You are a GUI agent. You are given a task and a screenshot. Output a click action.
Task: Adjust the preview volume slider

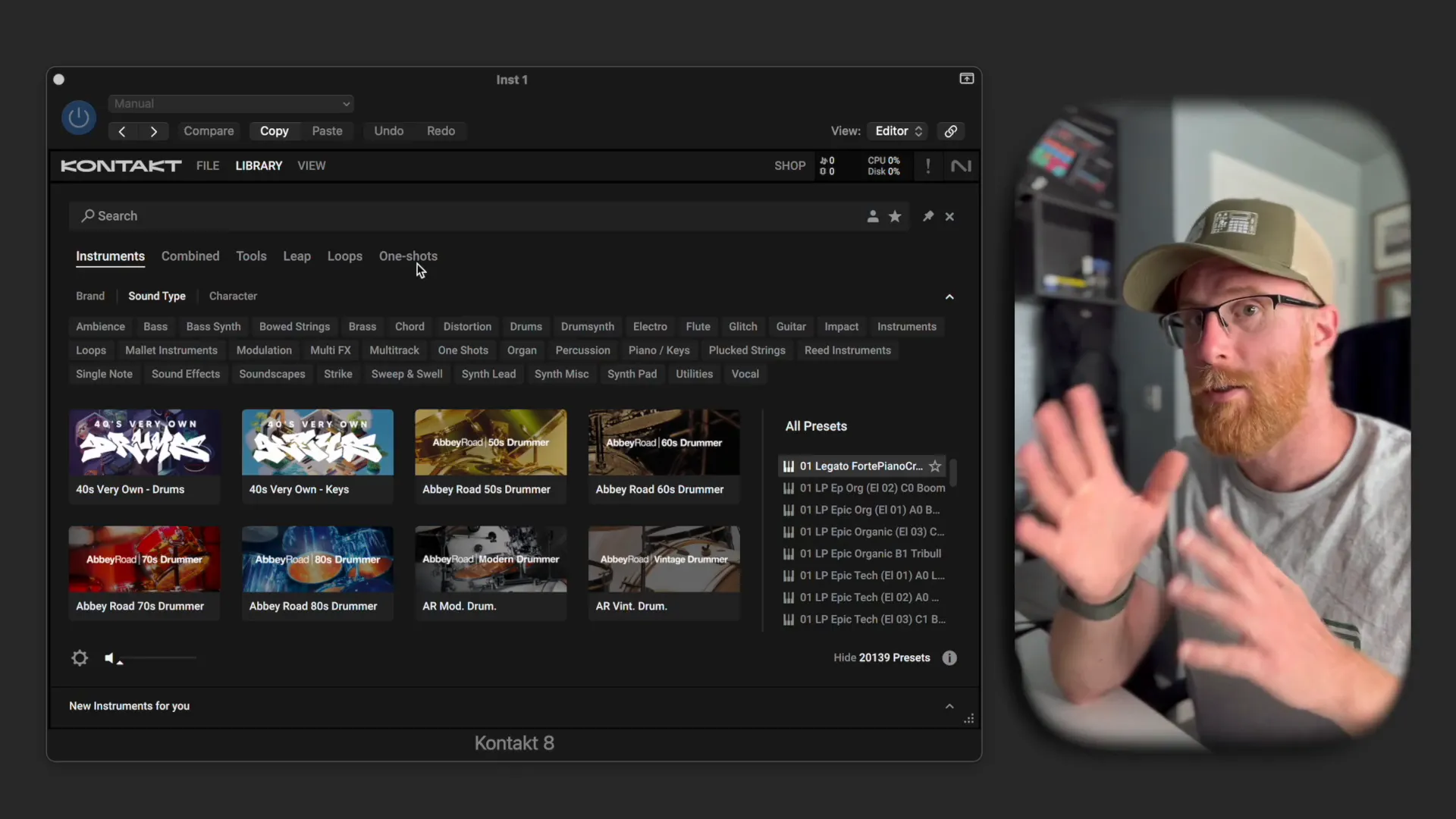[x=158, y=658]
